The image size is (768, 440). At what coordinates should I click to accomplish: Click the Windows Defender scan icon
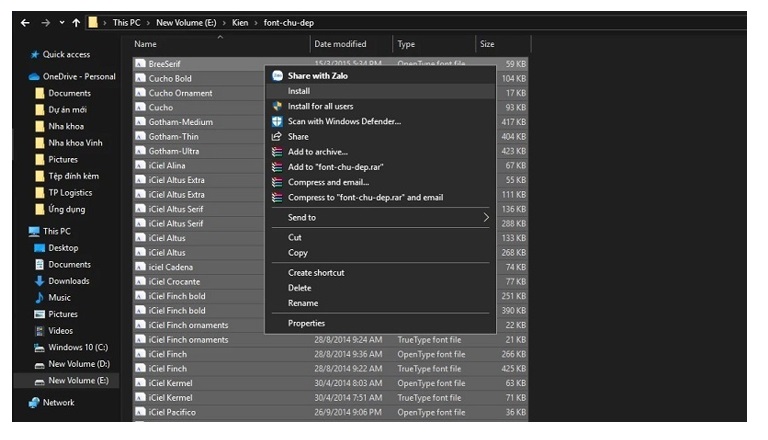277,121
